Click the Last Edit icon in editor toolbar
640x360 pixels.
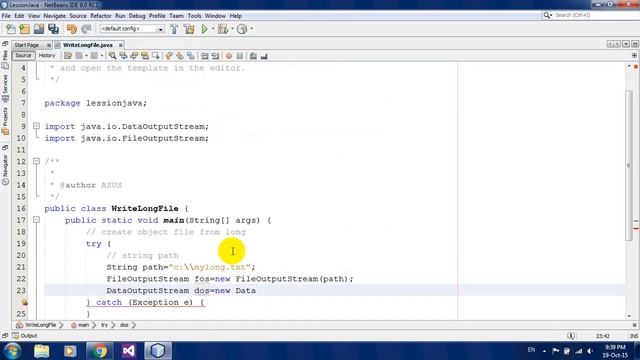(x=68, y=56)
